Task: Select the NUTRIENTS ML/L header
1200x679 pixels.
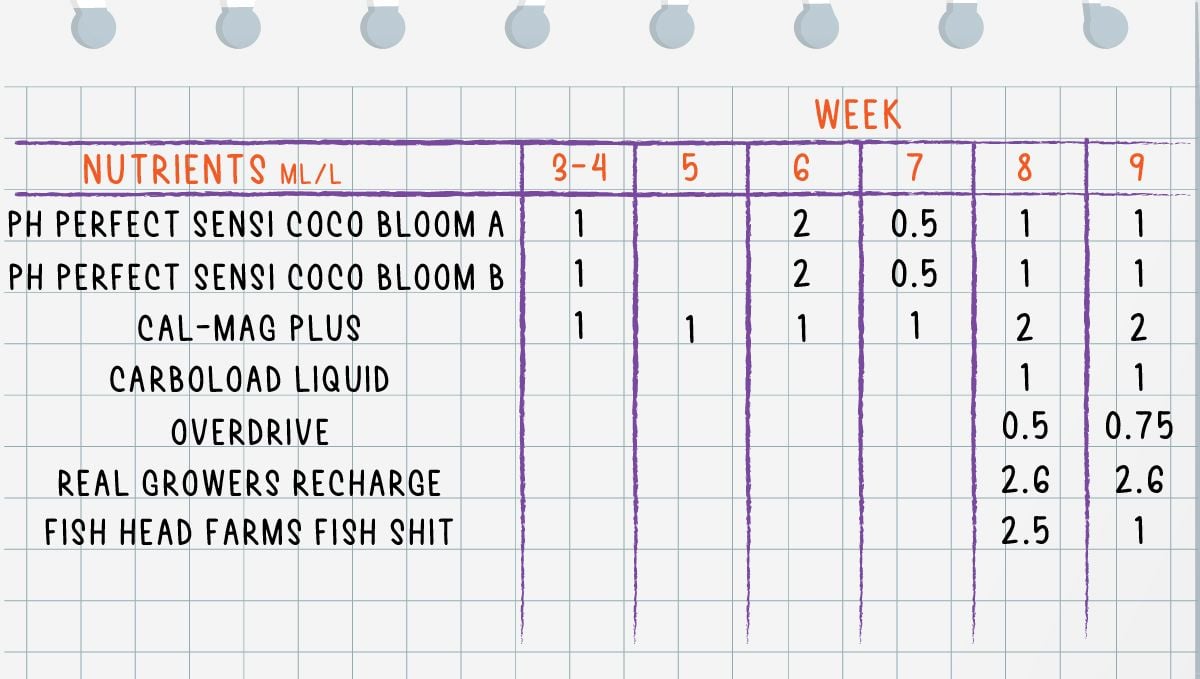Action: coord(212,170)
